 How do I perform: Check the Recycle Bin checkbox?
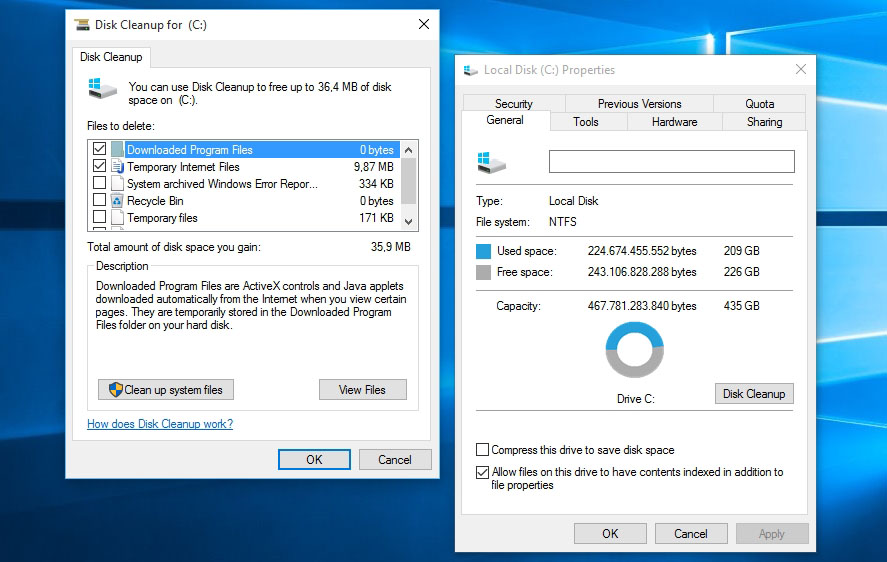pyautogui.click(x=100, y=200)
